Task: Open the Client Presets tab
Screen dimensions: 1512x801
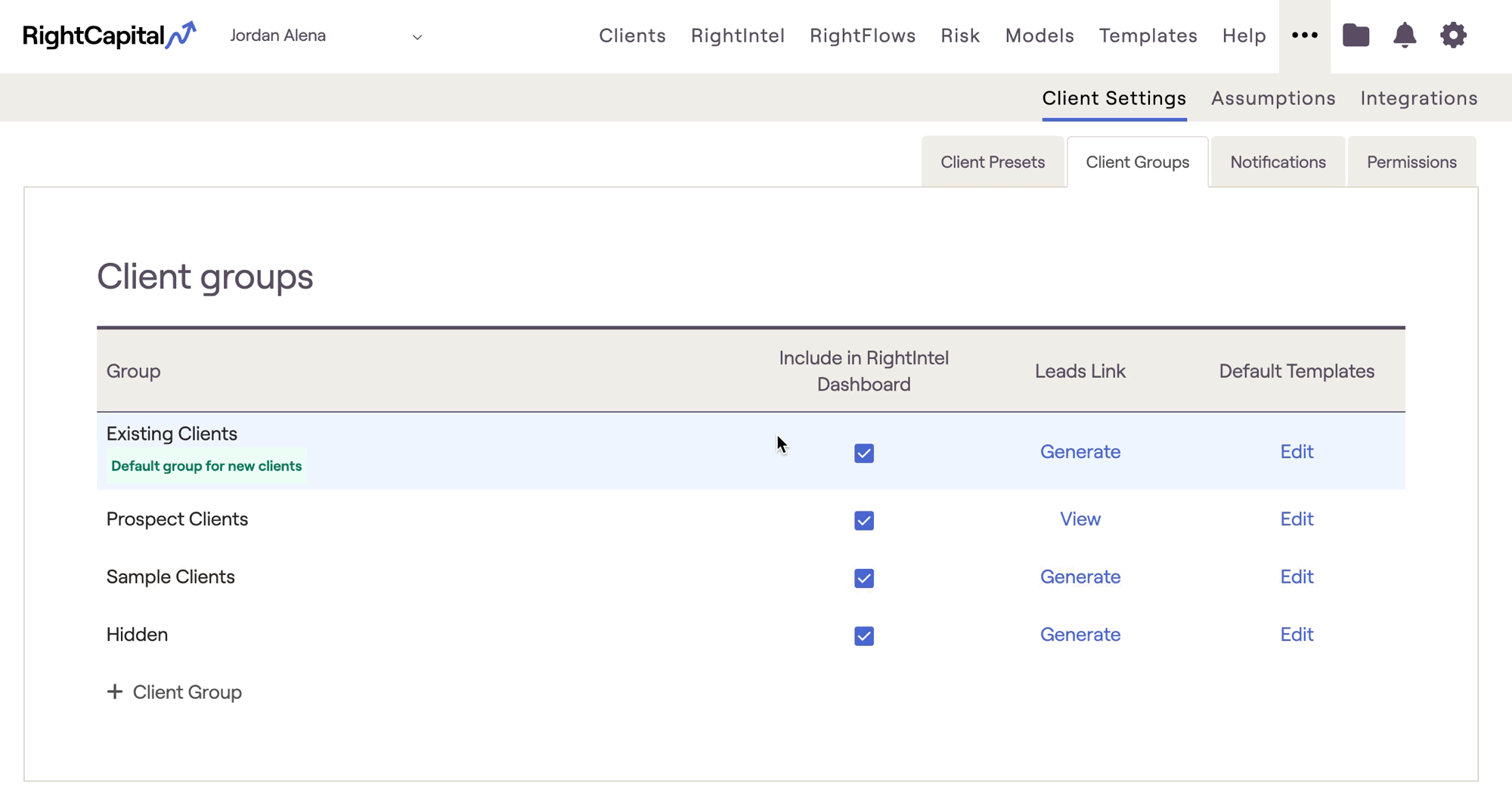Action: (x=993, y=162)
